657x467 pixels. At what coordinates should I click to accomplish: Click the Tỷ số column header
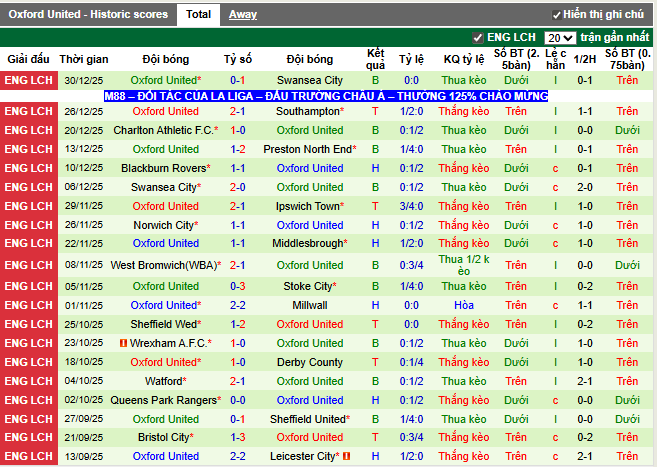(x=238, y=59)
